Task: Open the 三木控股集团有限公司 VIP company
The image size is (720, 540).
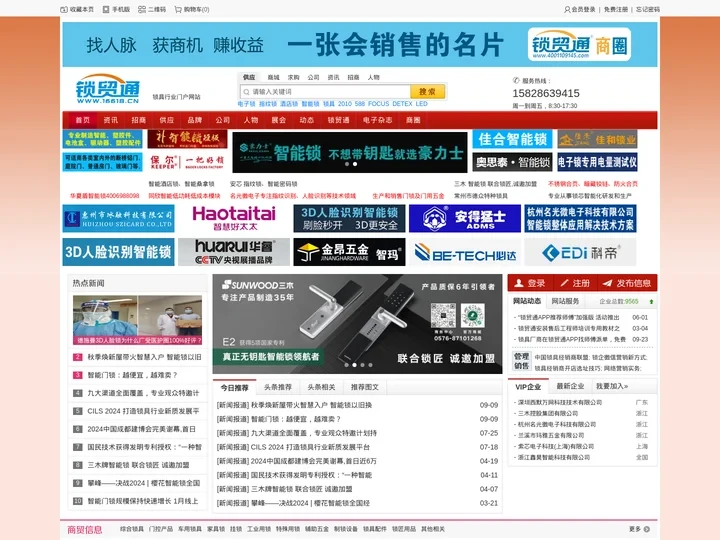Action: [x=548, y=413]
